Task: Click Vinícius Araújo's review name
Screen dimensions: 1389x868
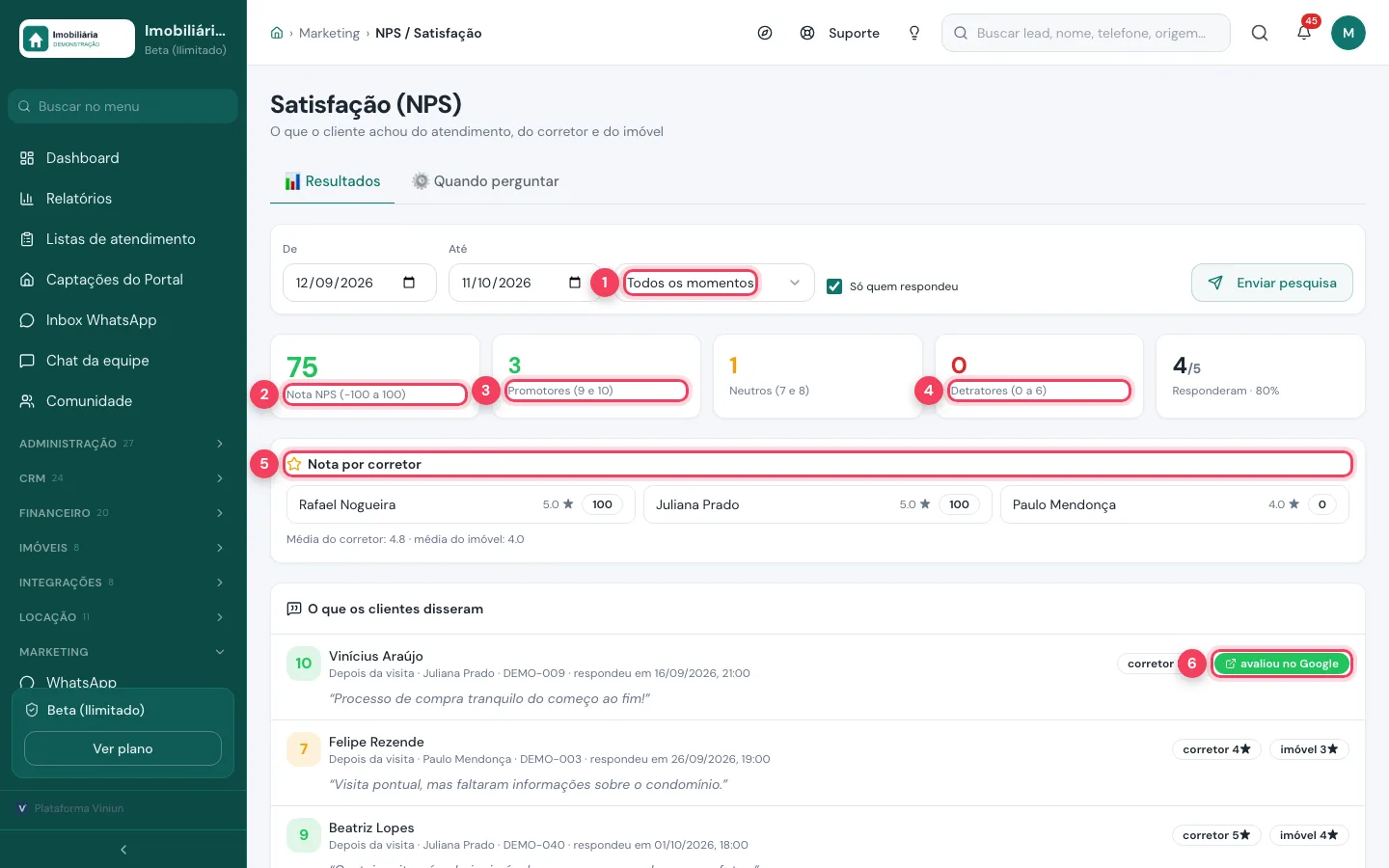Action: (376, 656)
